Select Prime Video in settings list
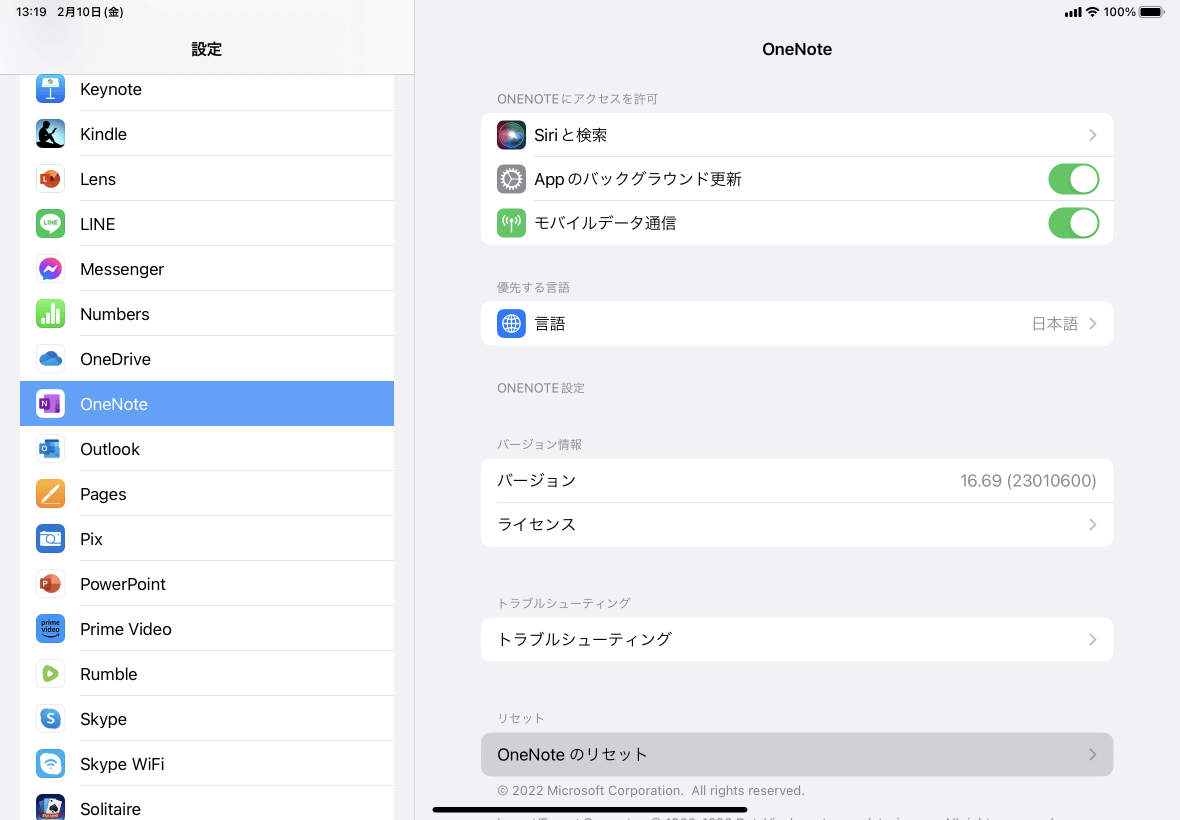This screenshot has width=1180, height=820. point(207,629)
